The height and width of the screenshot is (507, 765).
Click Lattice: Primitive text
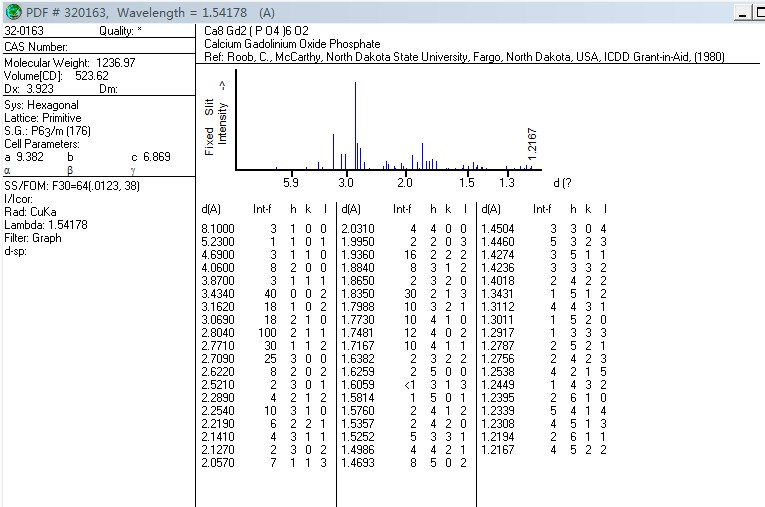(x=43, y=118)
